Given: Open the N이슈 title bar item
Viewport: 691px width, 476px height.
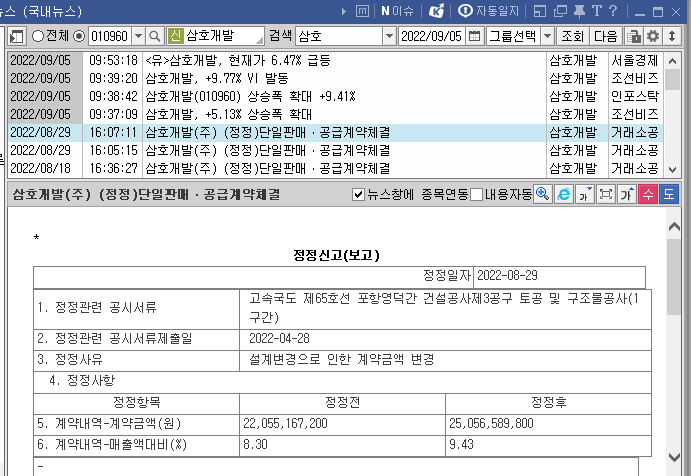Looking at the screenshot, I should click(397, 11).
